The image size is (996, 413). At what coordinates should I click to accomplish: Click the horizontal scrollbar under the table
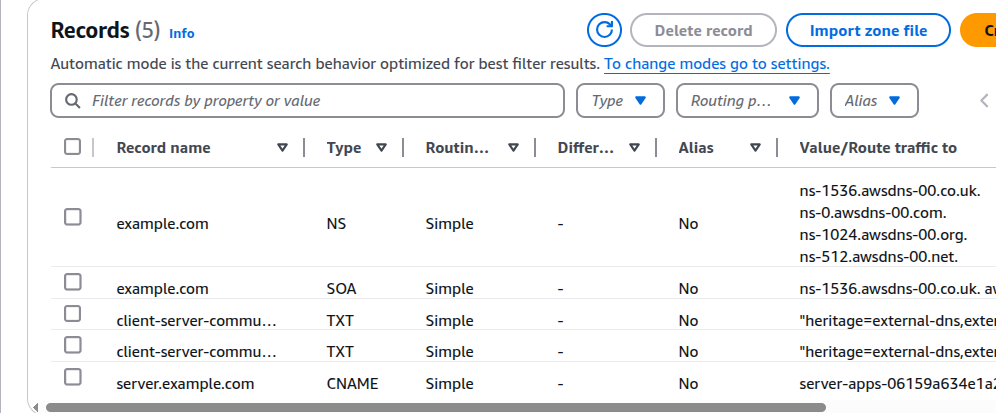[435, 407]
